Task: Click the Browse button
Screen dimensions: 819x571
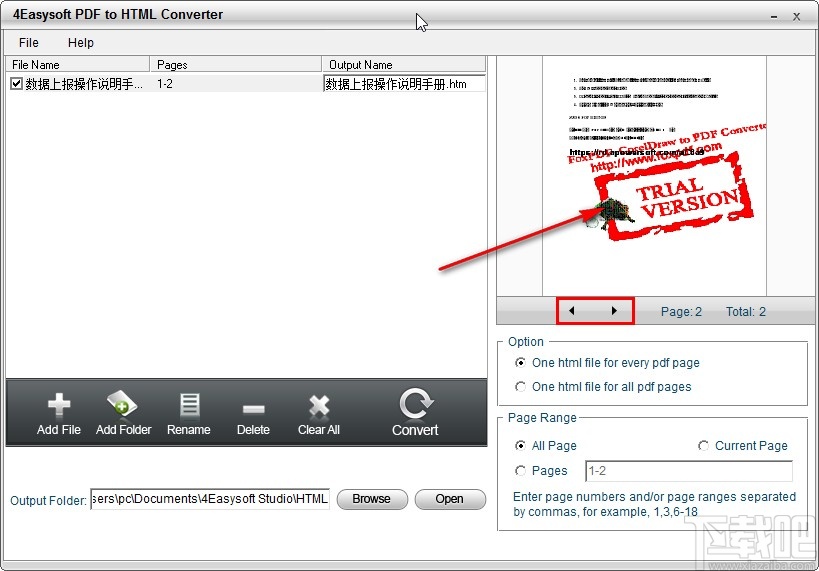Action: pos(372,499)
